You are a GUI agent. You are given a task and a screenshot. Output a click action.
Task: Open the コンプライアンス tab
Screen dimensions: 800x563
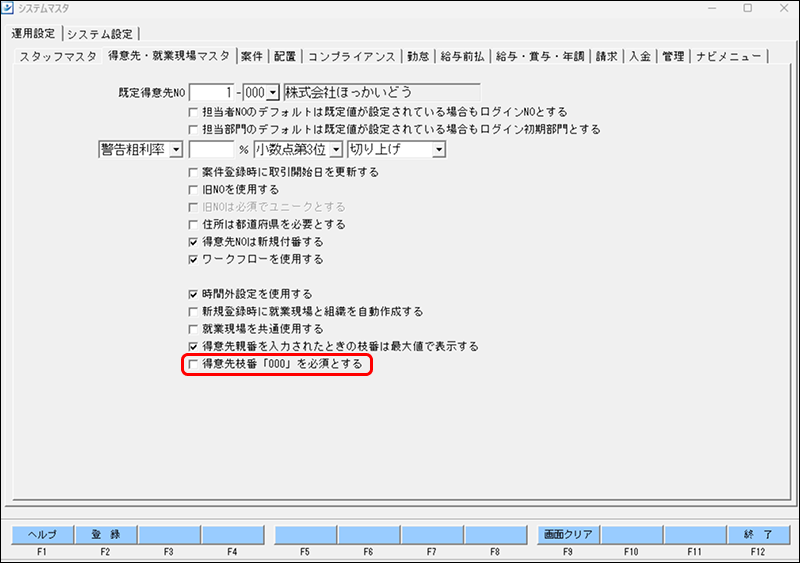click(x=352, y=56)
